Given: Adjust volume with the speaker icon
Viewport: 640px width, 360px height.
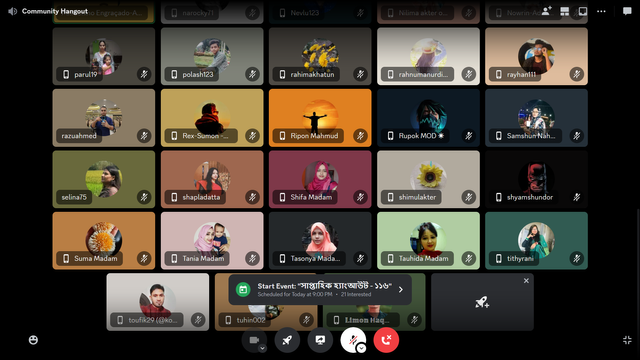Looking at the screenshot, I should [x=13, y=11].
